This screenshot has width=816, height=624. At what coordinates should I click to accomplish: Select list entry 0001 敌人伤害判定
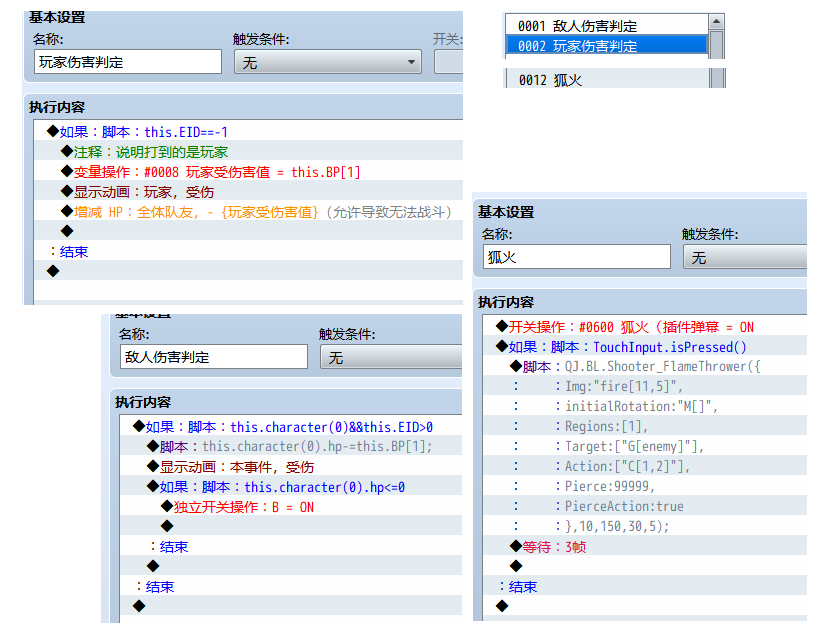point(607,26)
